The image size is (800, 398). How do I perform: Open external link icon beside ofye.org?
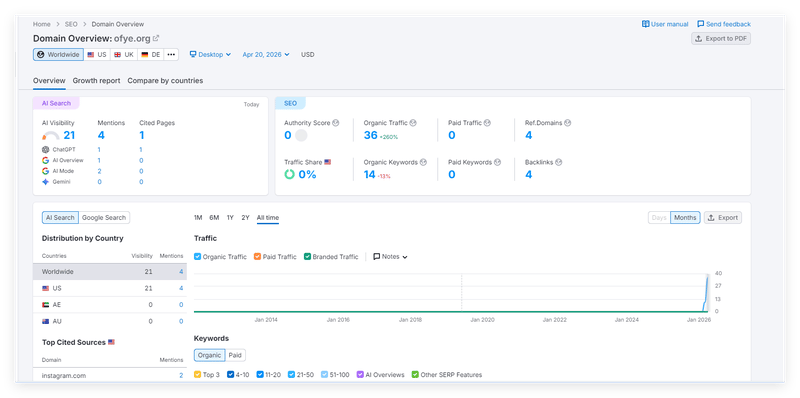(156, 38)
